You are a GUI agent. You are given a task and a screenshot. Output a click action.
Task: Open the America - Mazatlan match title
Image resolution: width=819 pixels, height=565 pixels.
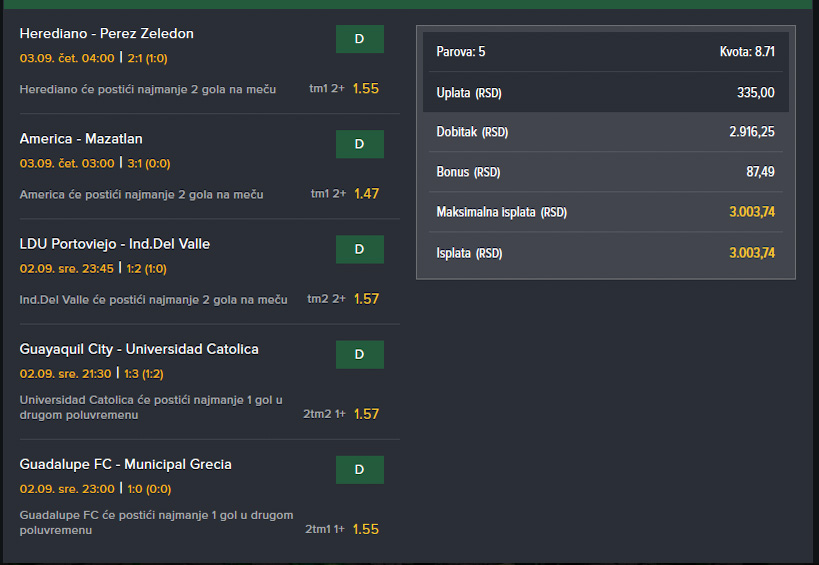pos(81,139)
